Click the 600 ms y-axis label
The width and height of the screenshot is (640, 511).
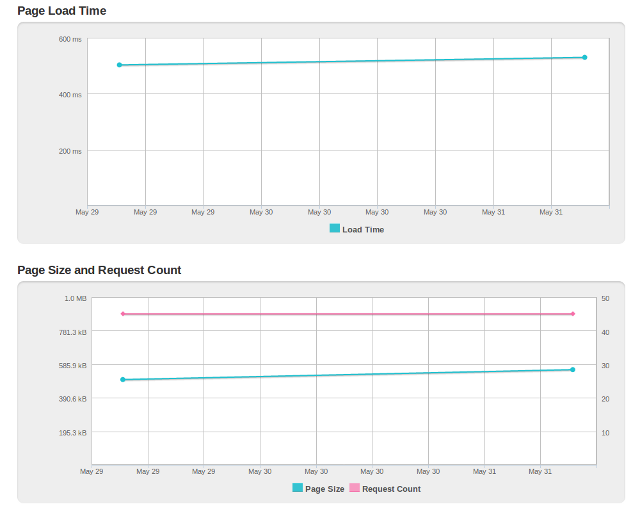click(70, 39)
